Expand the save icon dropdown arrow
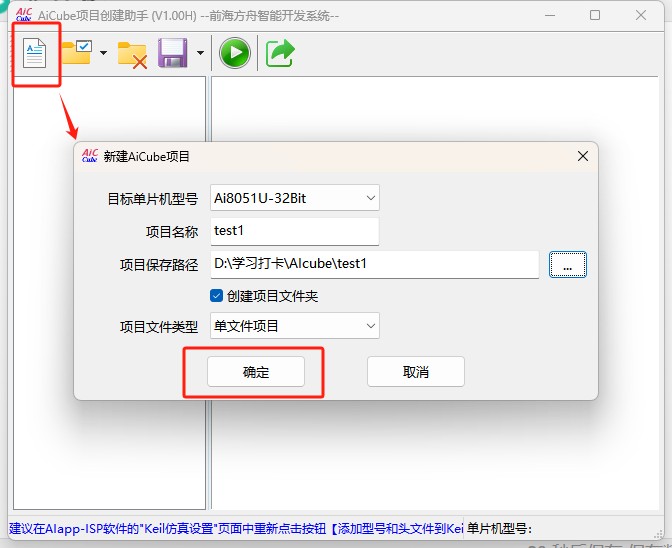Image resolution: width=672 pixels, height=548 pixels. [x=200, y=53]
